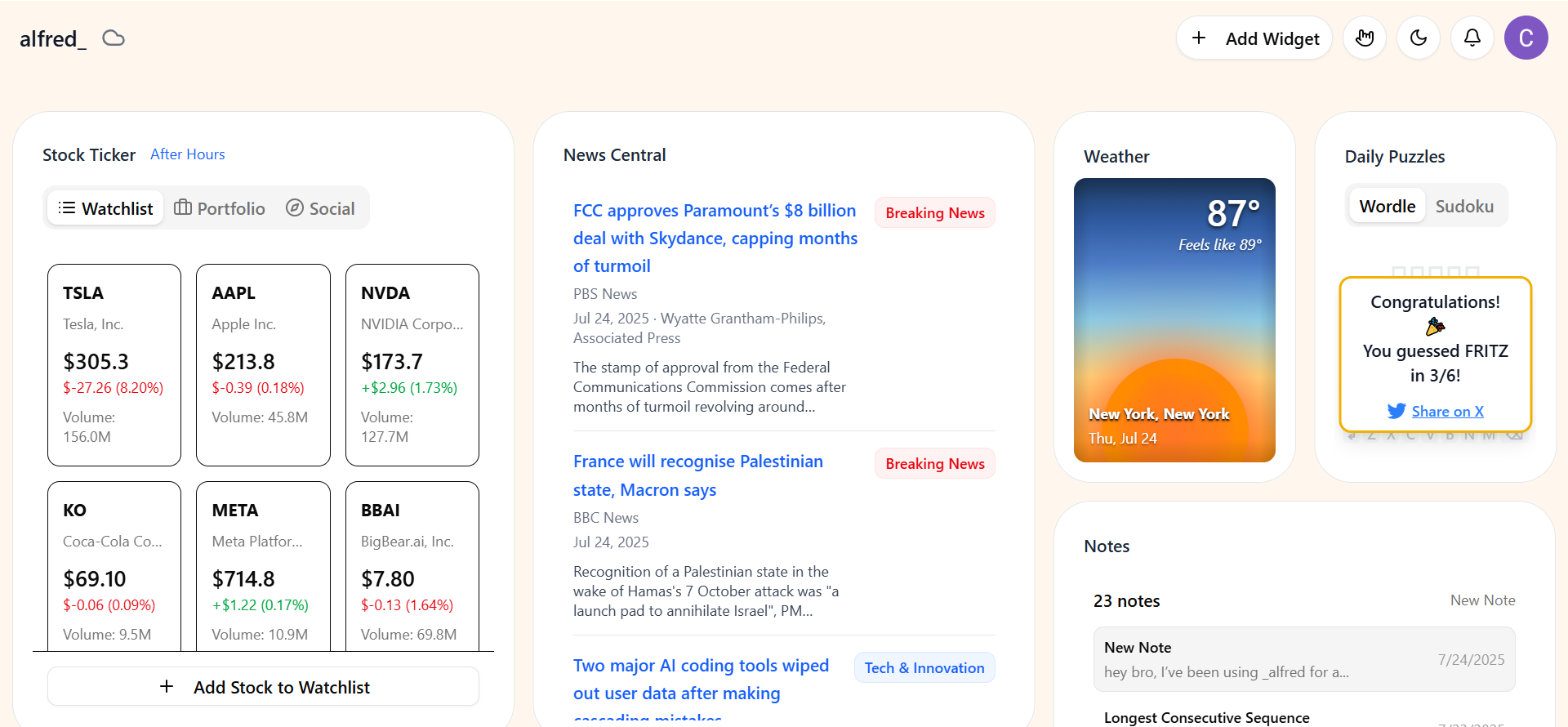Click the 23 notes count text
Viewport: 1568px width, 727px height.
(x=1126, y=600)
